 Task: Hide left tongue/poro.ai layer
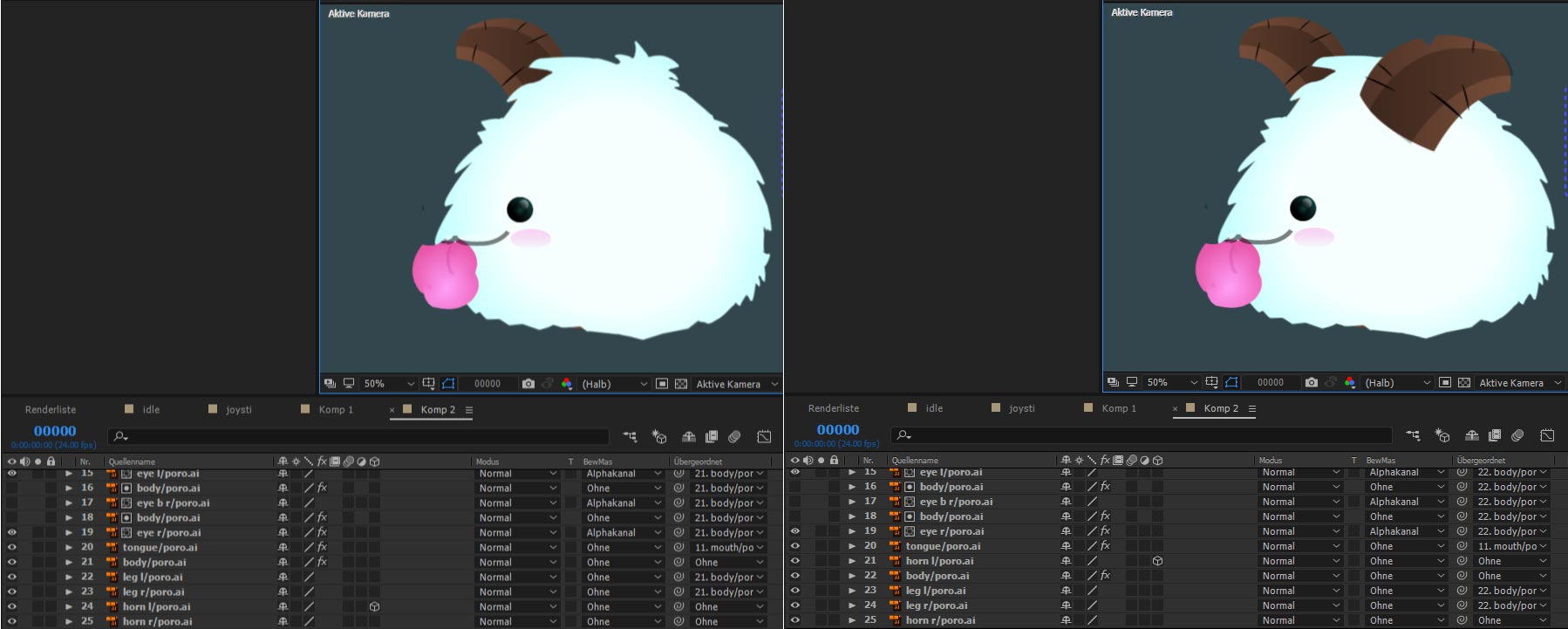click(12, 547)
